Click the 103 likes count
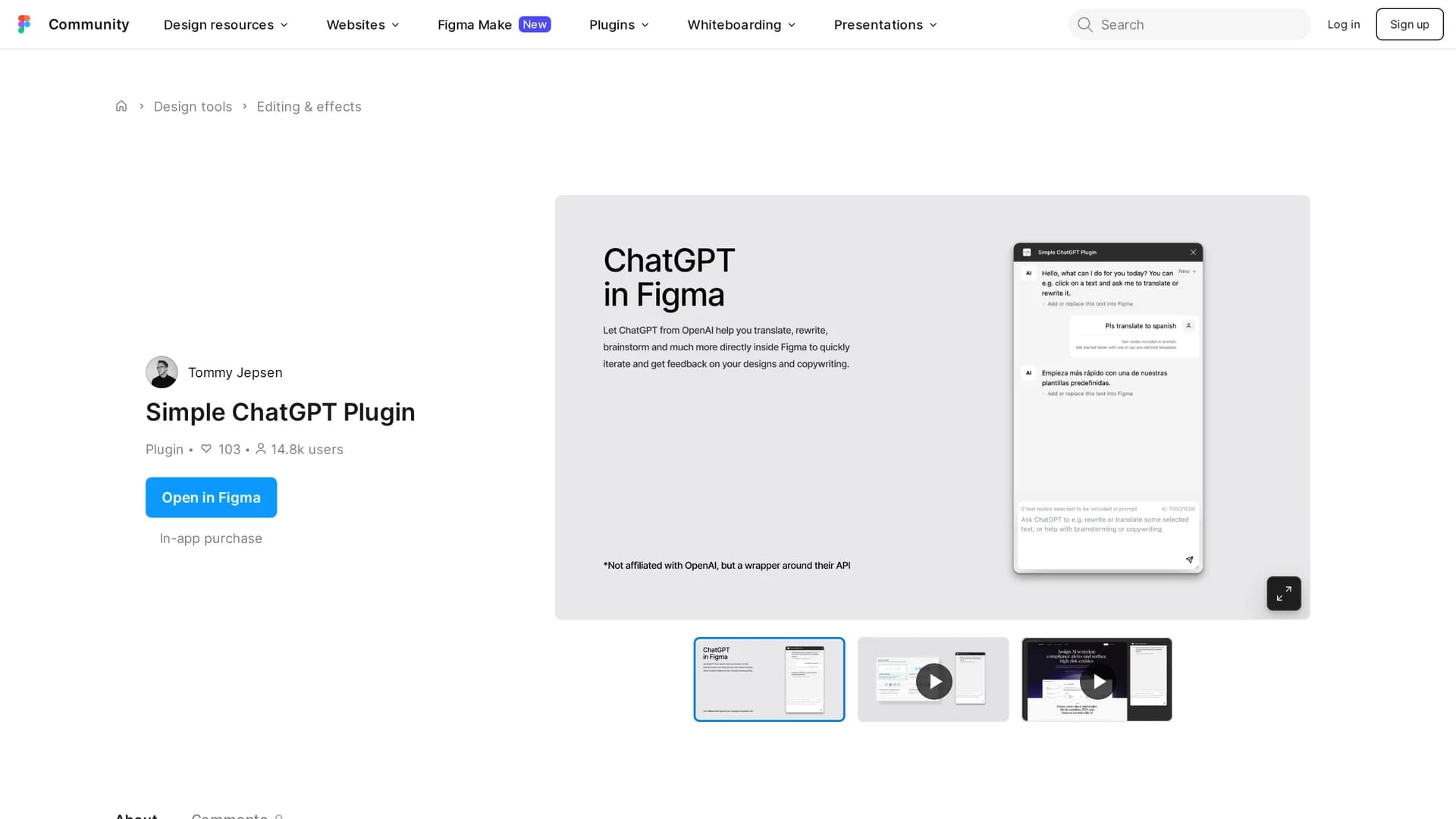The height and width of the screenshot is (819, 1456). coord(229,449)
